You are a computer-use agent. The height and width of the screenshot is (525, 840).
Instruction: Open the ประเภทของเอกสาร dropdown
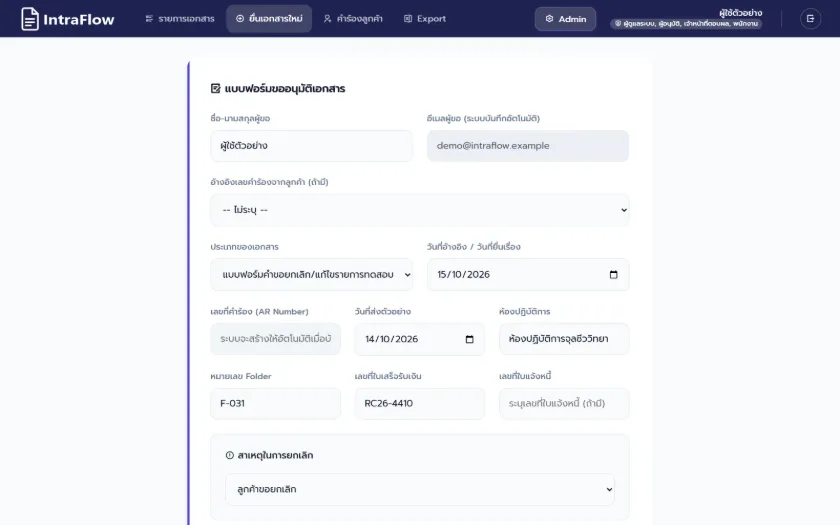tap(311, 274)
